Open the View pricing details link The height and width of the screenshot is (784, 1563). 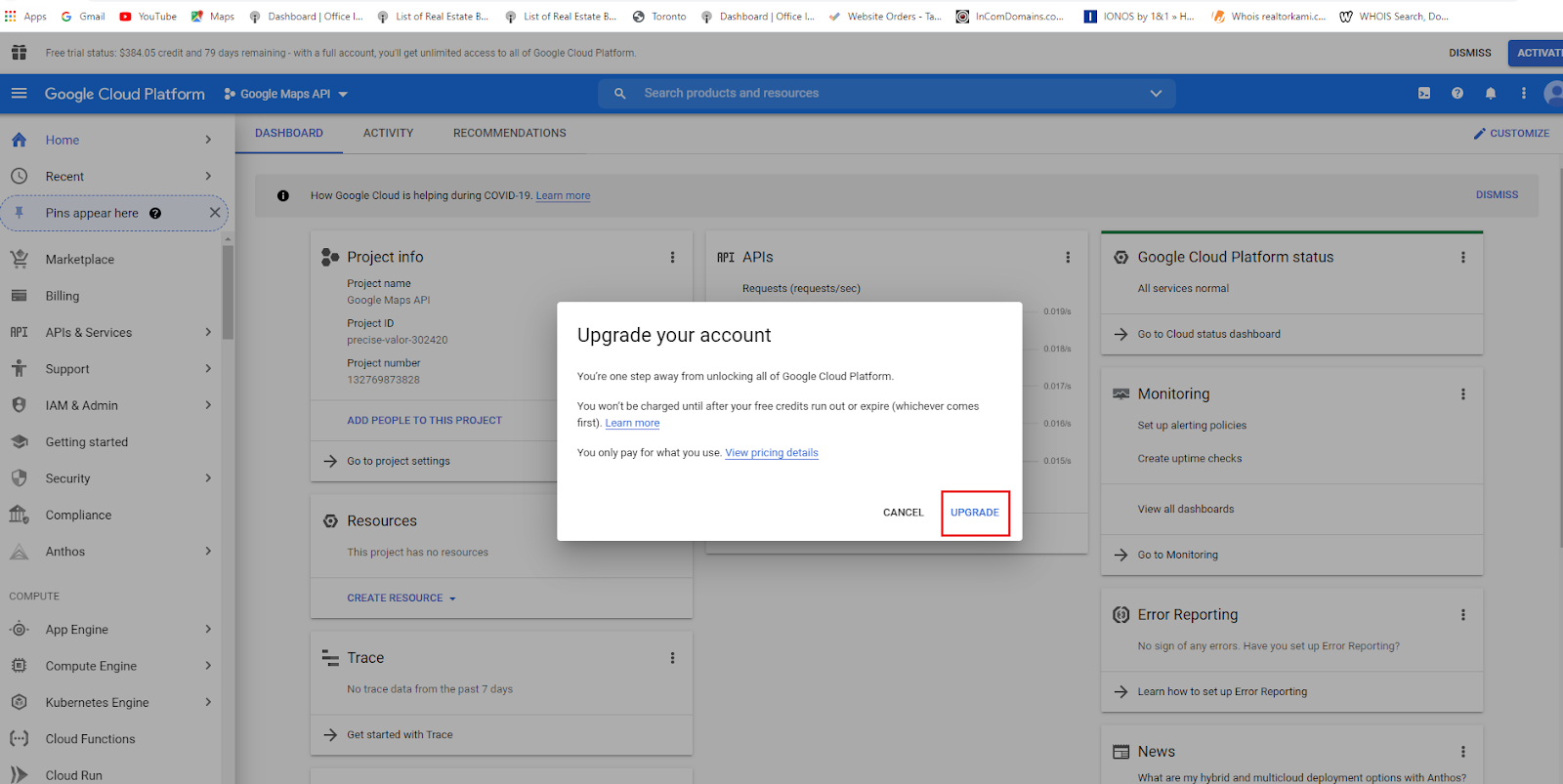(771, 453)
